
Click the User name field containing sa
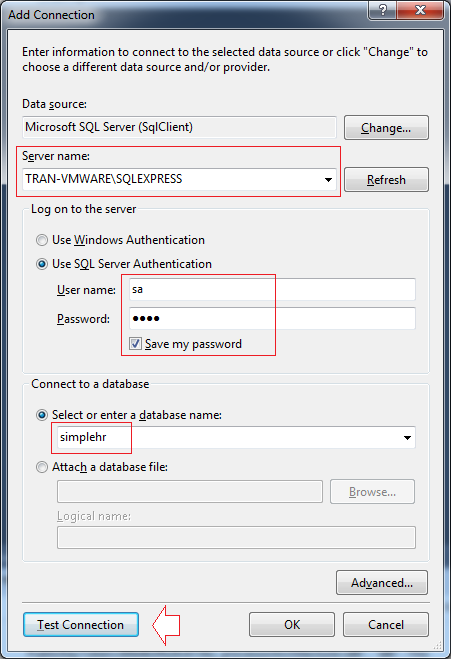(272, 289)
